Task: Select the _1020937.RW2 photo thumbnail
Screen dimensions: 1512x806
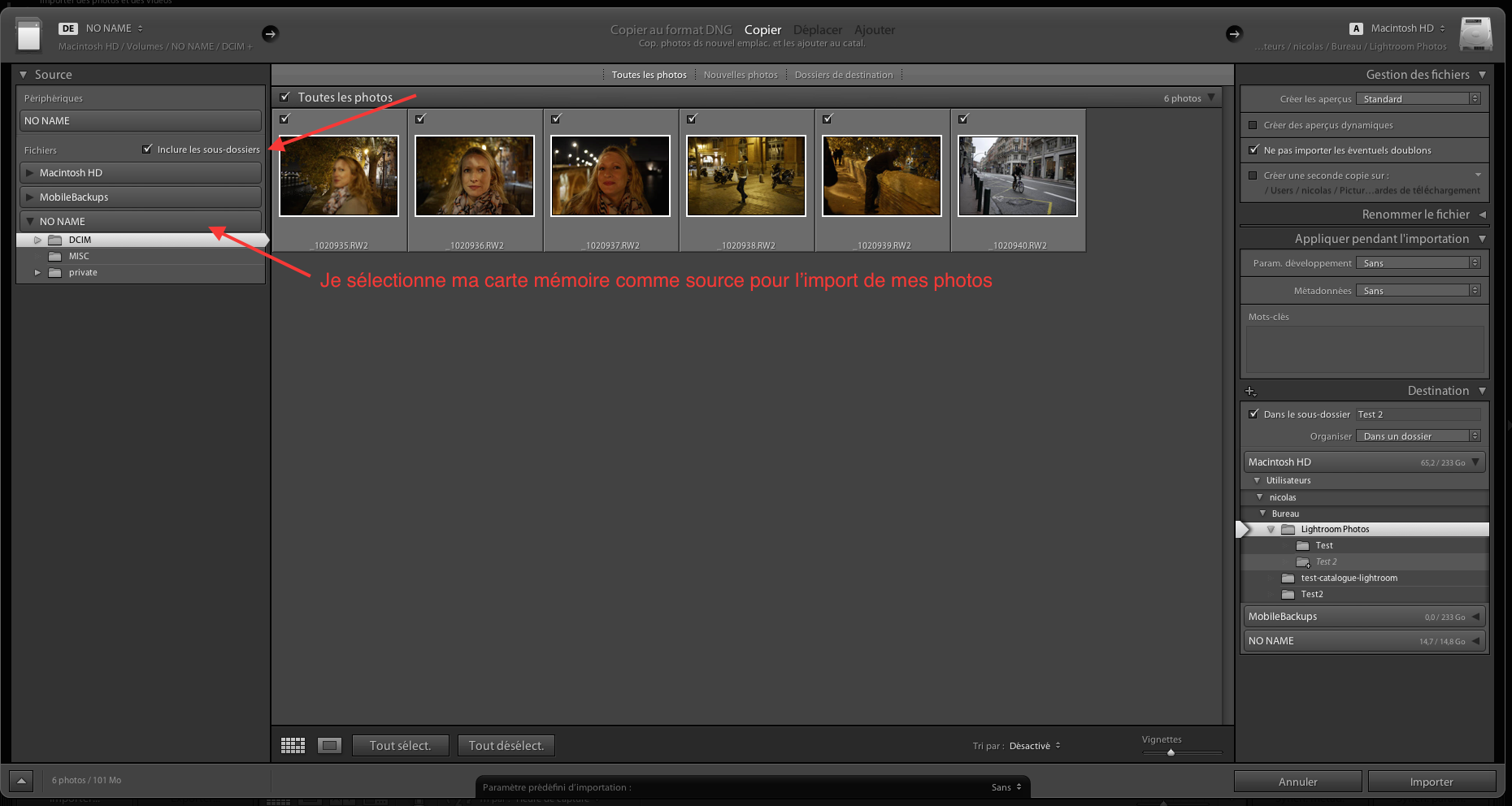Action: pyautogui.click(x=610, y=175)
